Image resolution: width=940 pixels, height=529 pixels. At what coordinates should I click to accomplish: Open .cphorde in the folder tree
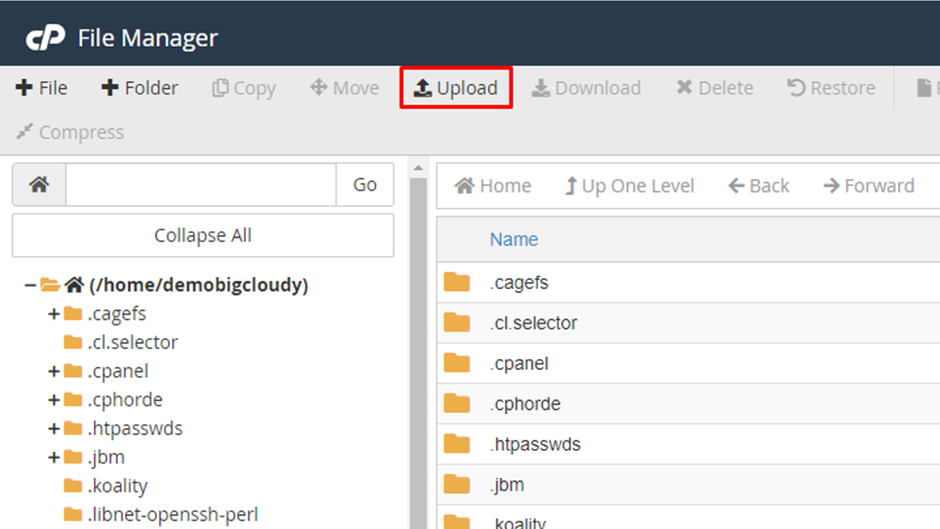(125, 399)
